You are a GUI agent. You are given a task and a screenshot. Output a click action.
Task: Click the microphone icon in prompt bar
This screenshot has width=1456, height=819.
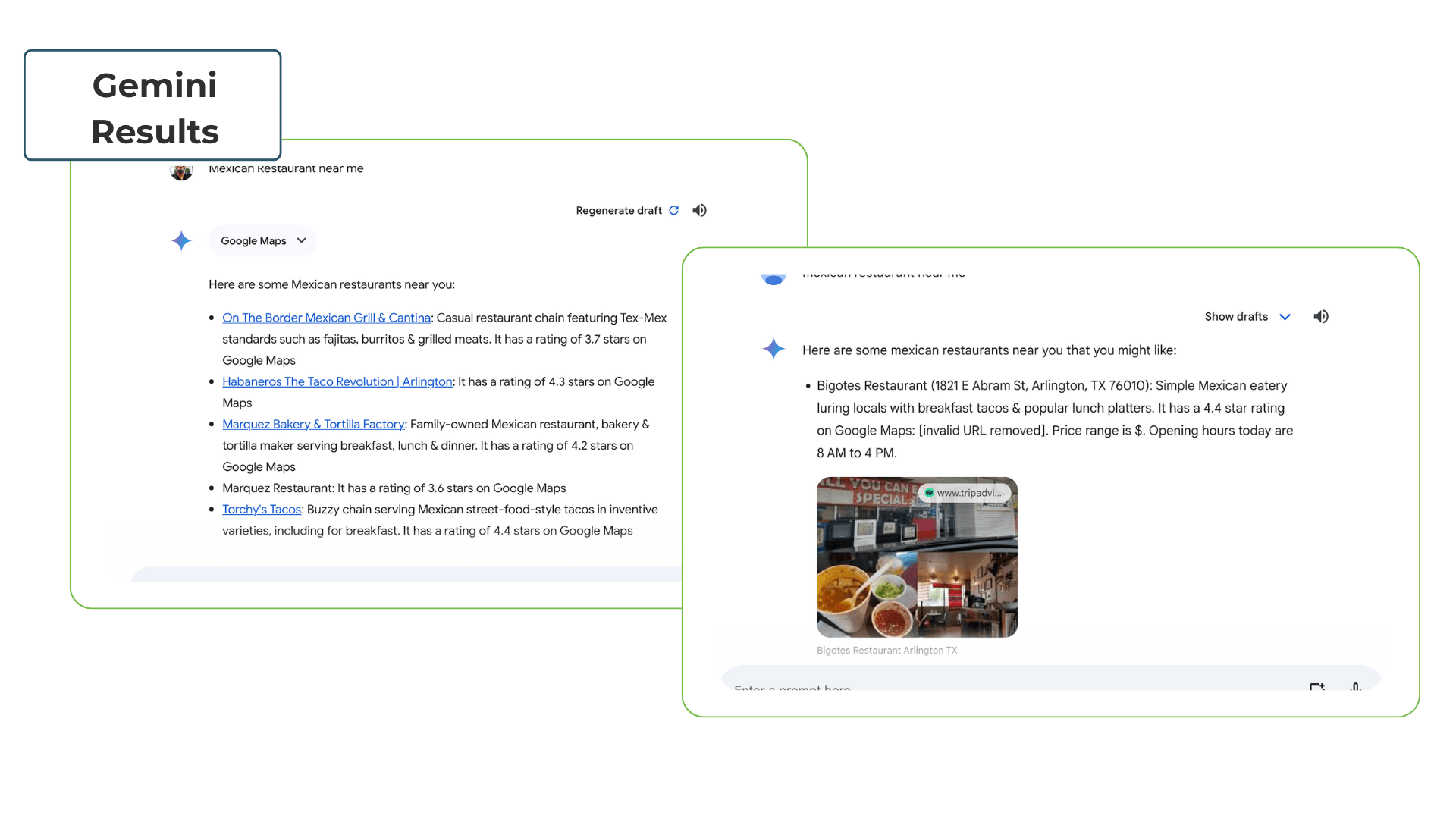pos(1355,686)
